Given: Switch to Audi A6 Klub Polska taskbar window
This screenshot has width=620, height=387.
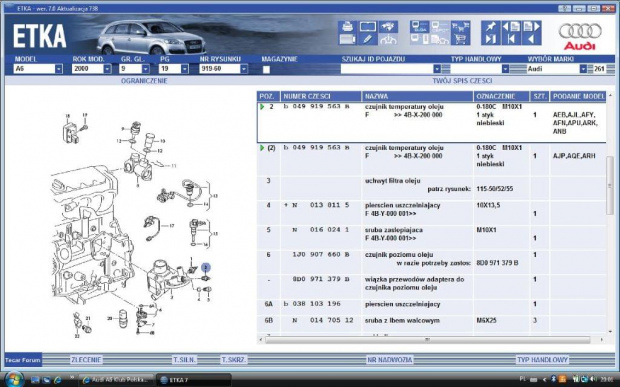Looking at the screenshot, I should (x=116, y=380).
